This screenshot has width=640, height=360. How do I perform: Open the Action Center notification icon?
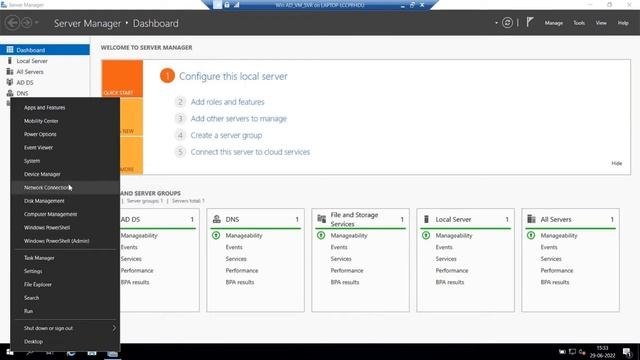pos(627,352)
